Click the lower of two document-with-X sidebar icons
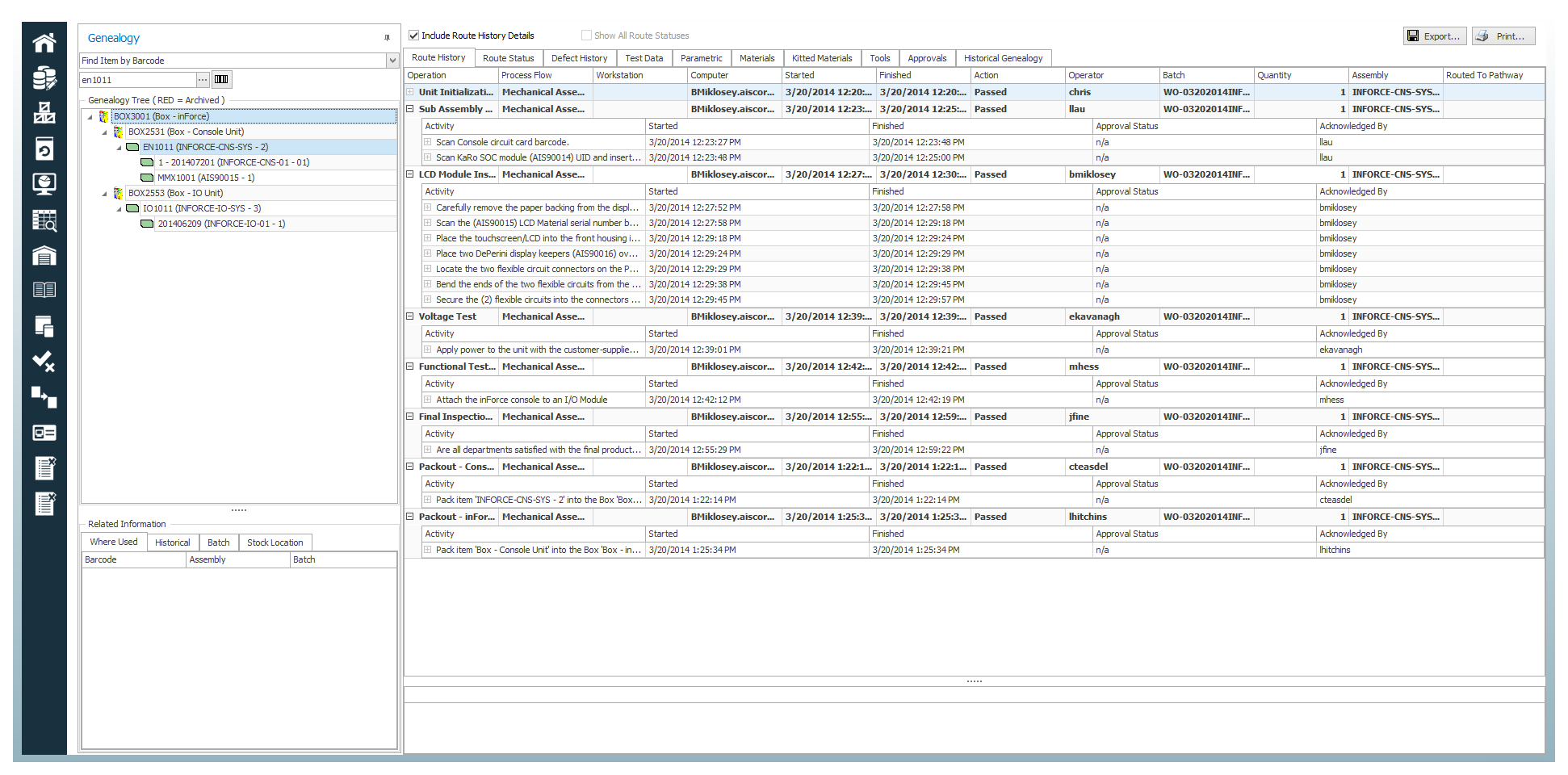1568x775 pixels. 45,504
